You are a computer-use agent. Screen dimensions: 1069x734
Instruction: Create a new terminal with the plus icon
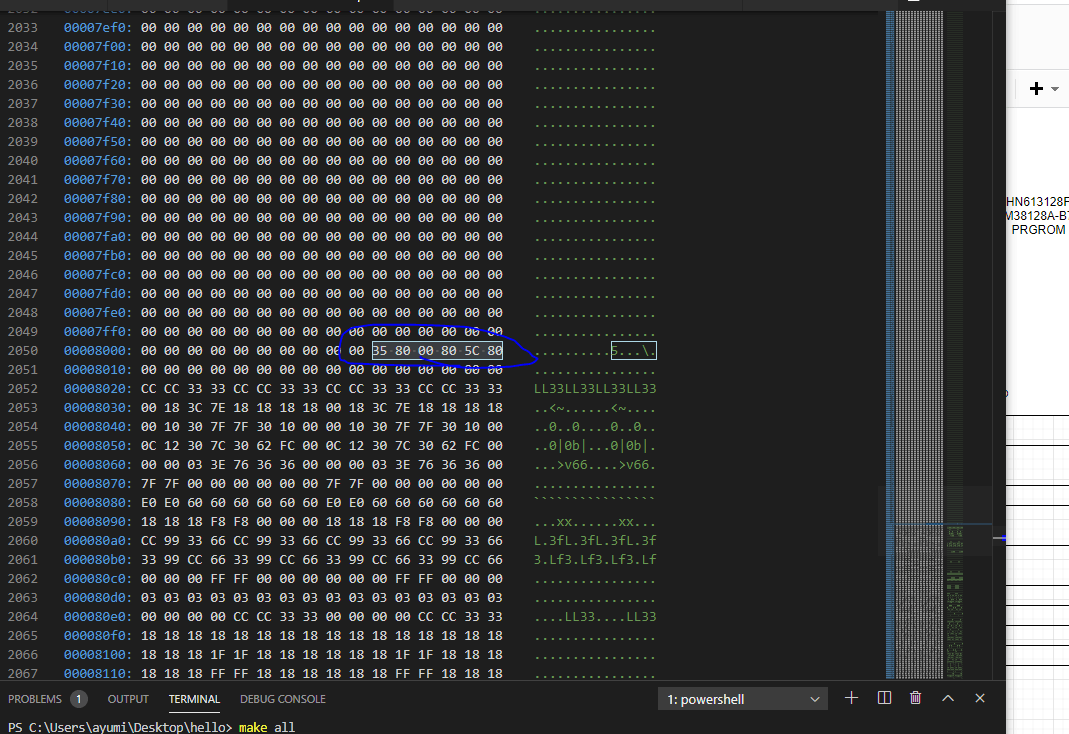click(x=852, y=698)
